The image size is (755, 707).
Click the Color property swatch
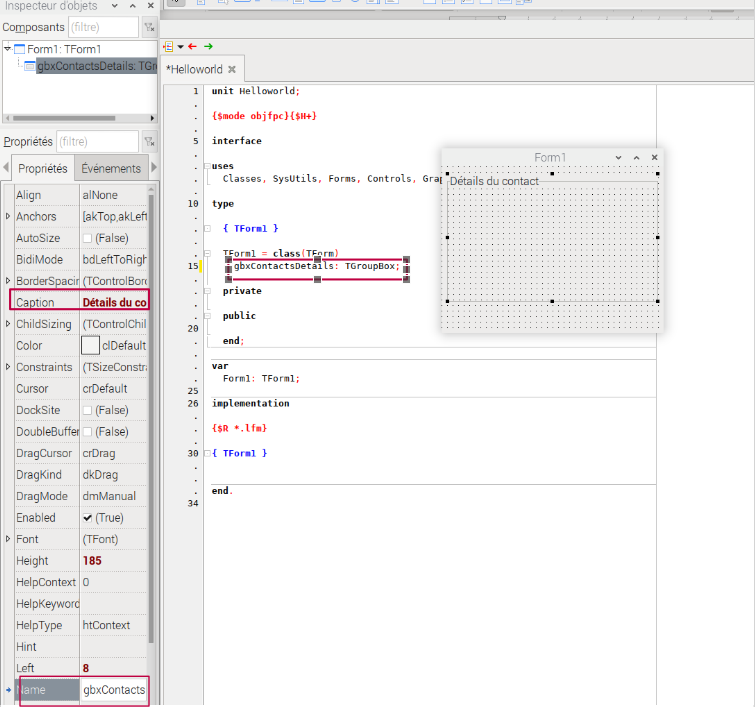[x=90, y=345]
